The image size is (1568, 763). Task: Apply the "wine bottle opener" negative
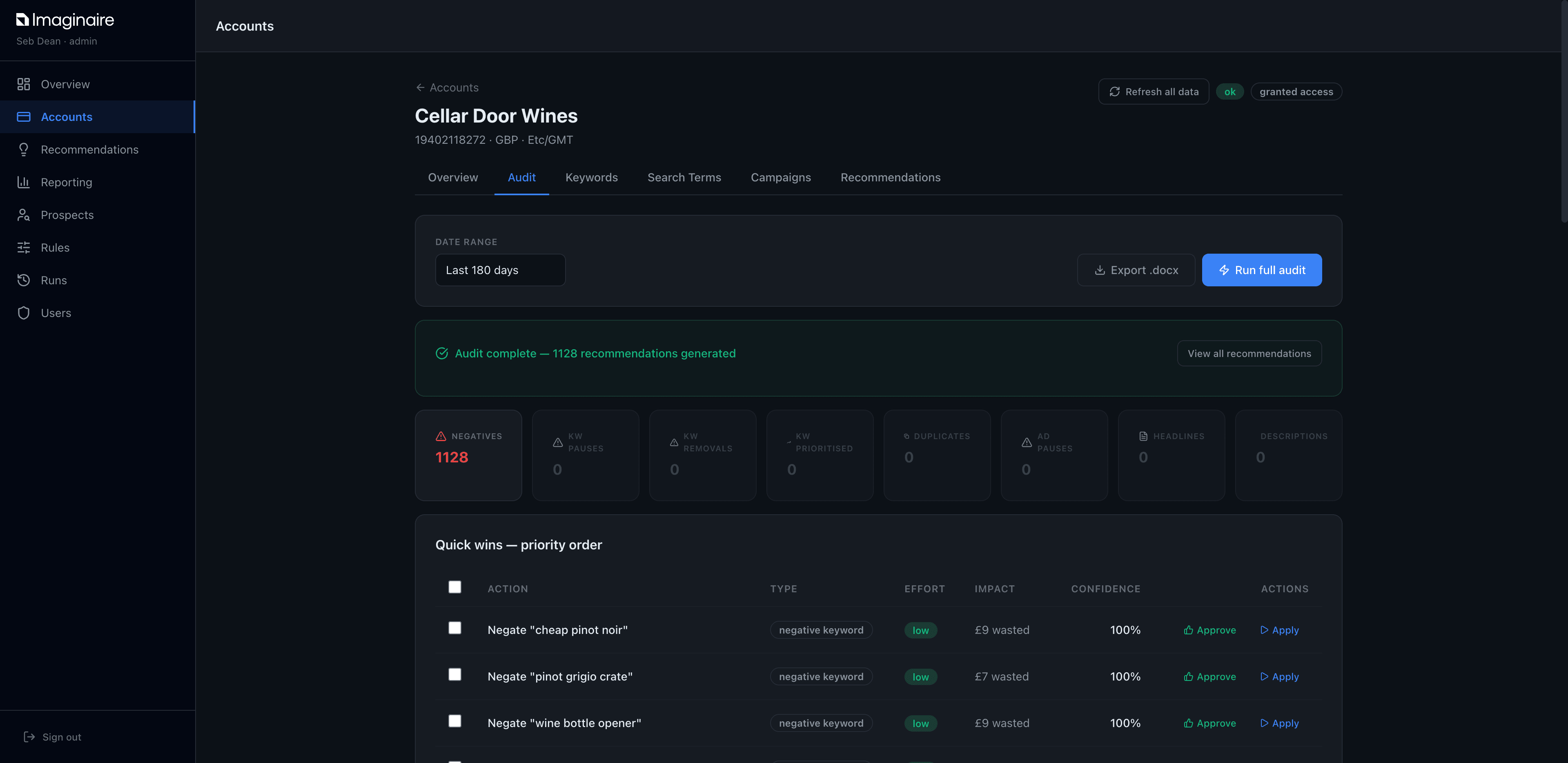pos(1279,723)
